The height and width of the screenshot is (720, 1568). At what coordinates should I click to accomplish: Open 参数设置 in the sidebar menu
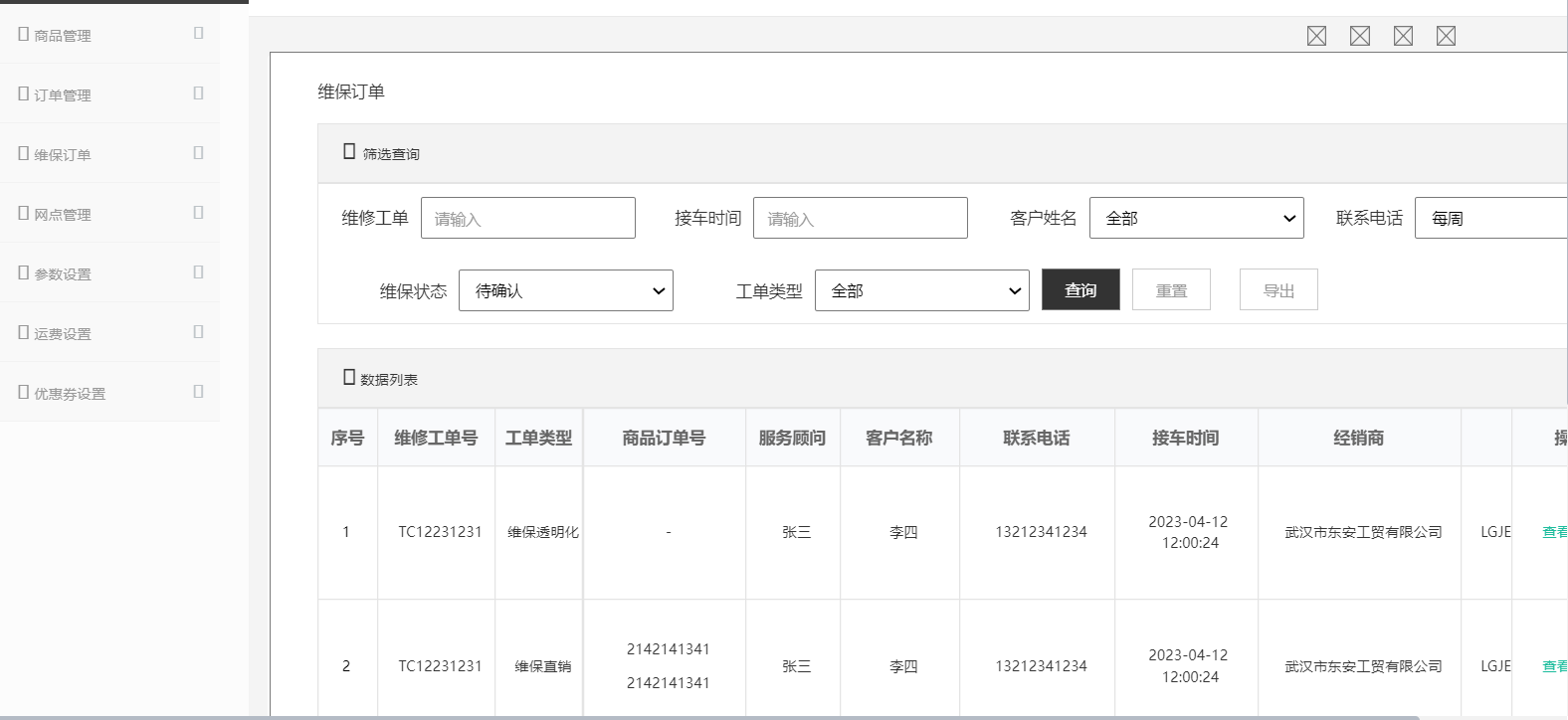coord(63,274)
